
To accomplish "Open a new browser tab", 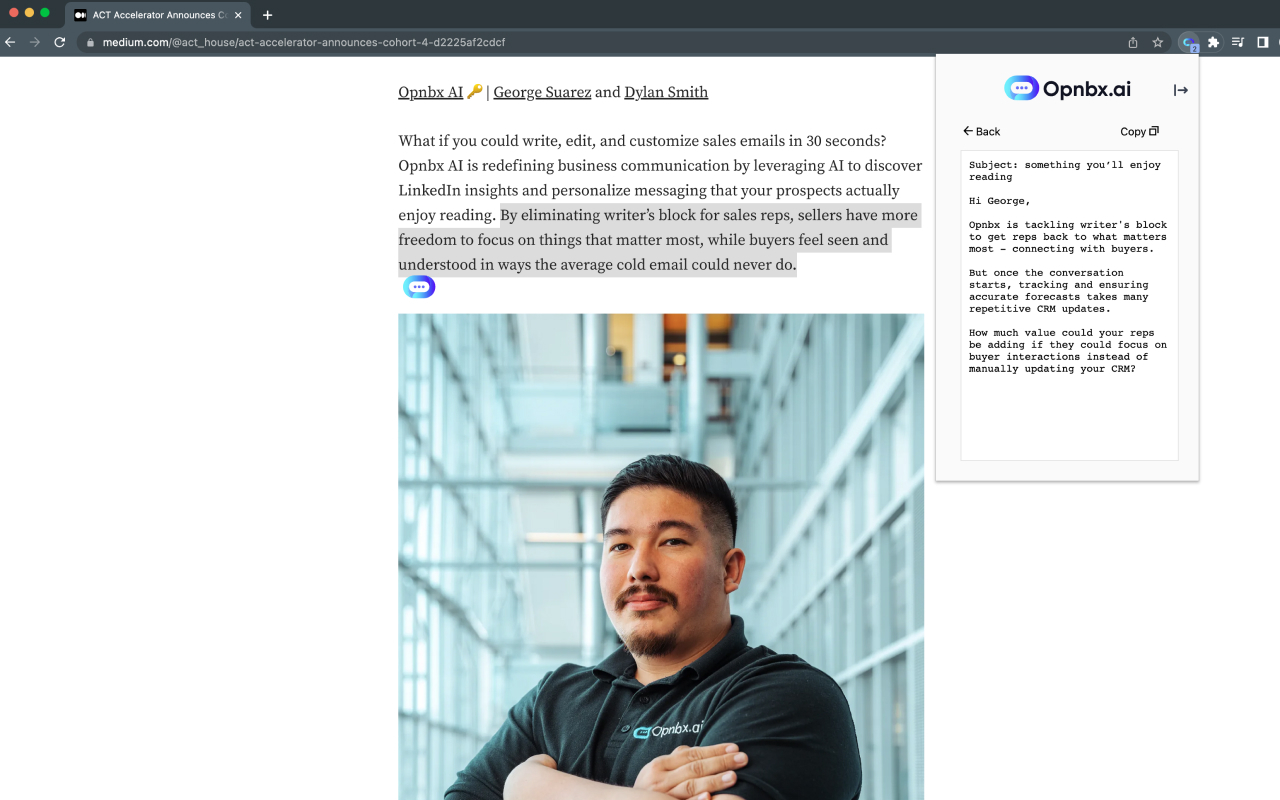I will point(267,15).
